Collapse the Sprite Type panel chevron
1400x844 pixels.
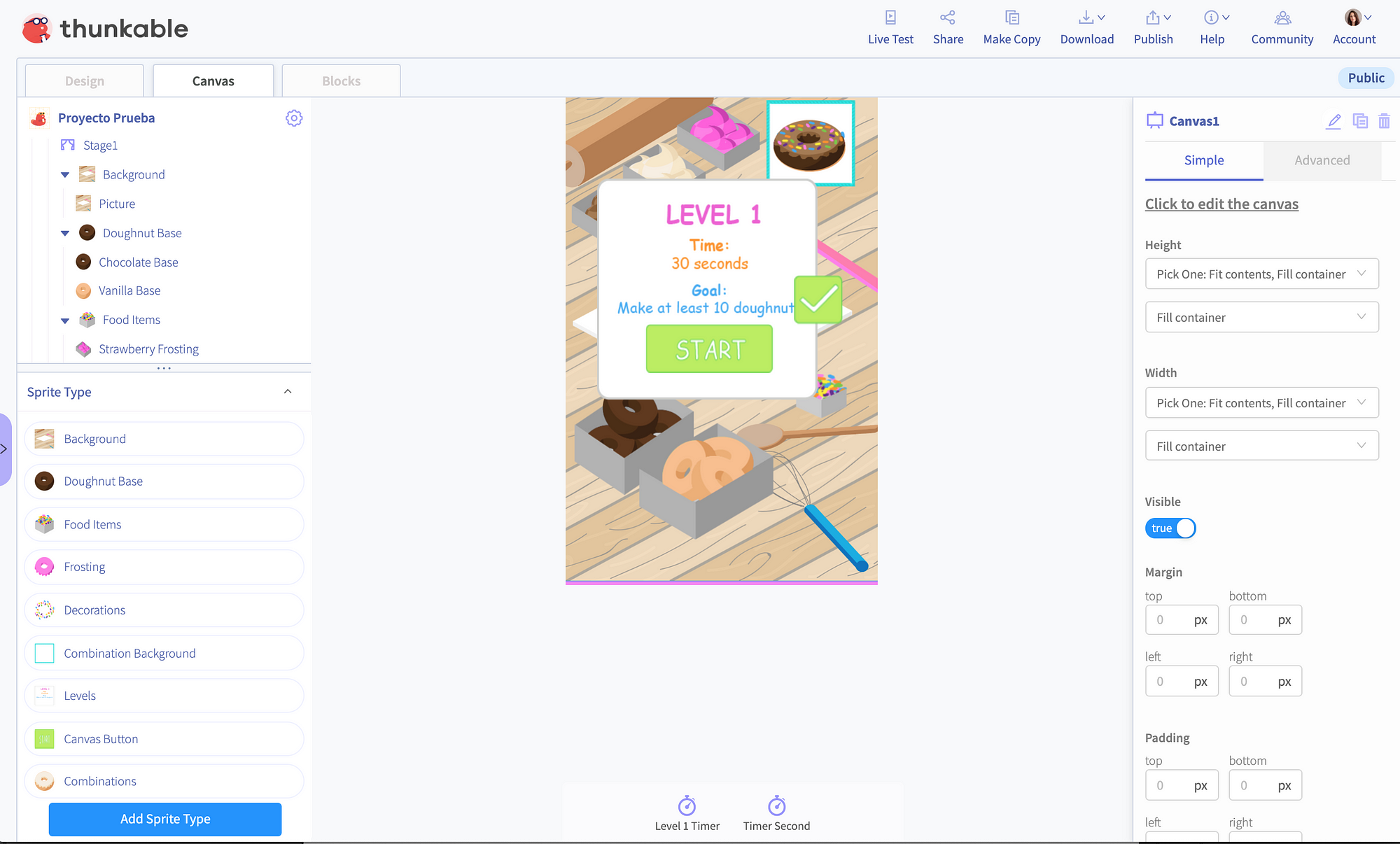click(x=287, y=391)
